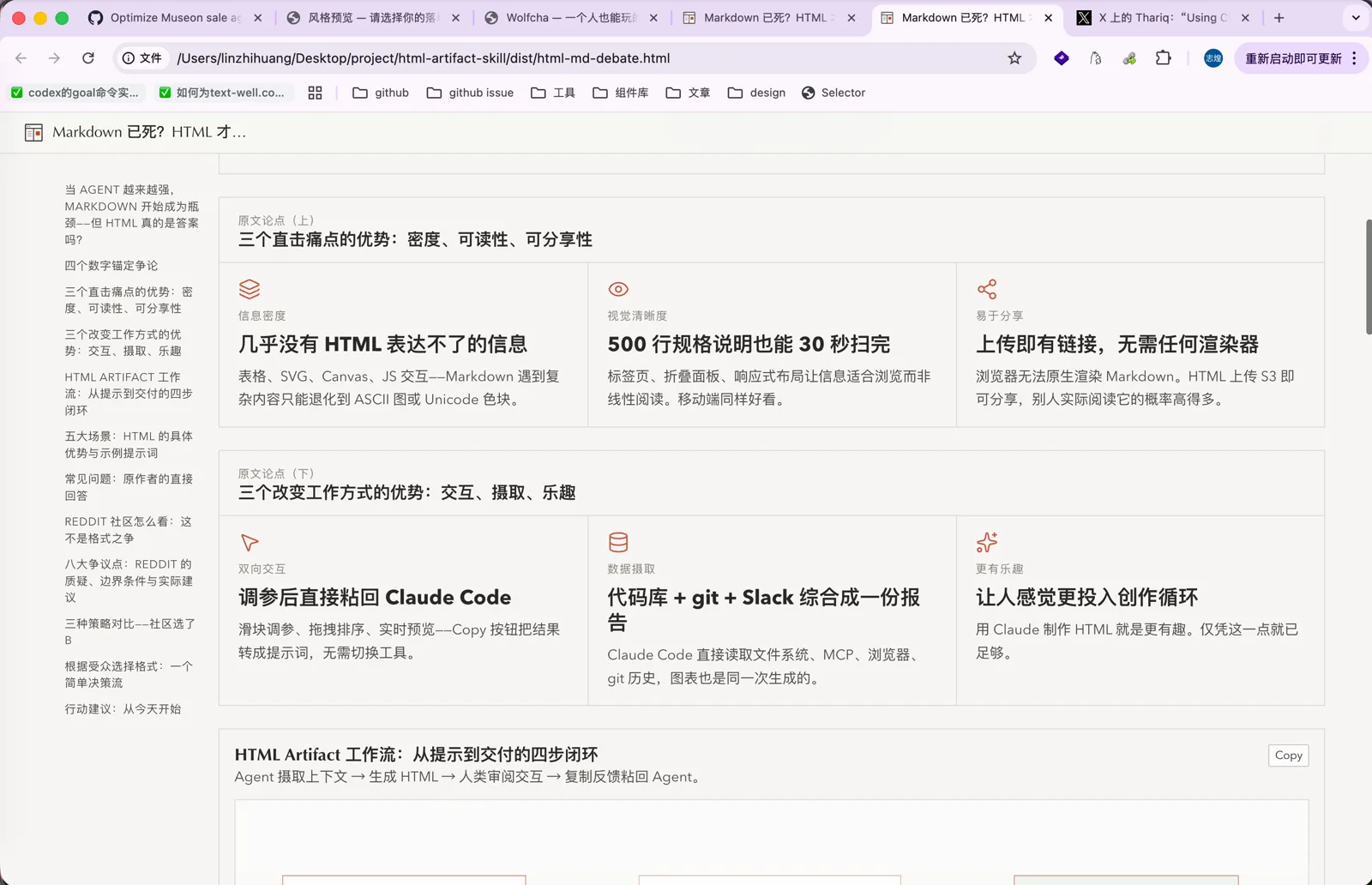
Task: Go to REDDIT 社区怎么看 sidebar entry
Action: (129, 530)
